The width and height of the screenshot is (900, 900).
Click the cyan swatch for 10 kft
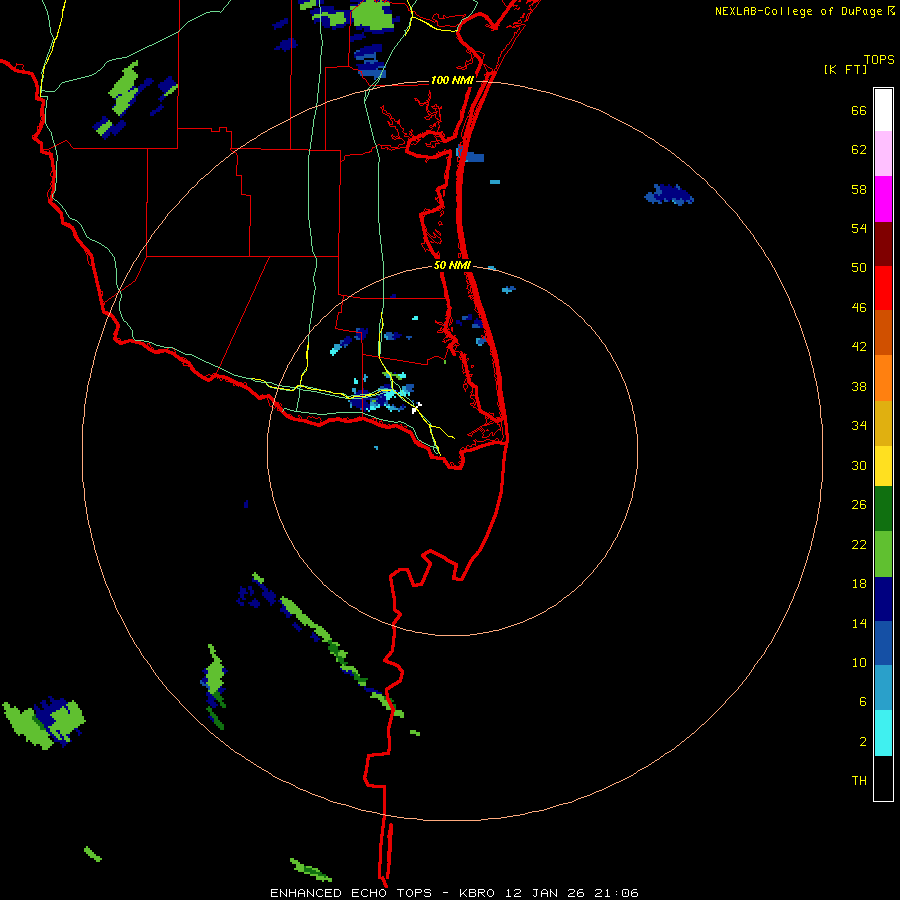point(883,733)
